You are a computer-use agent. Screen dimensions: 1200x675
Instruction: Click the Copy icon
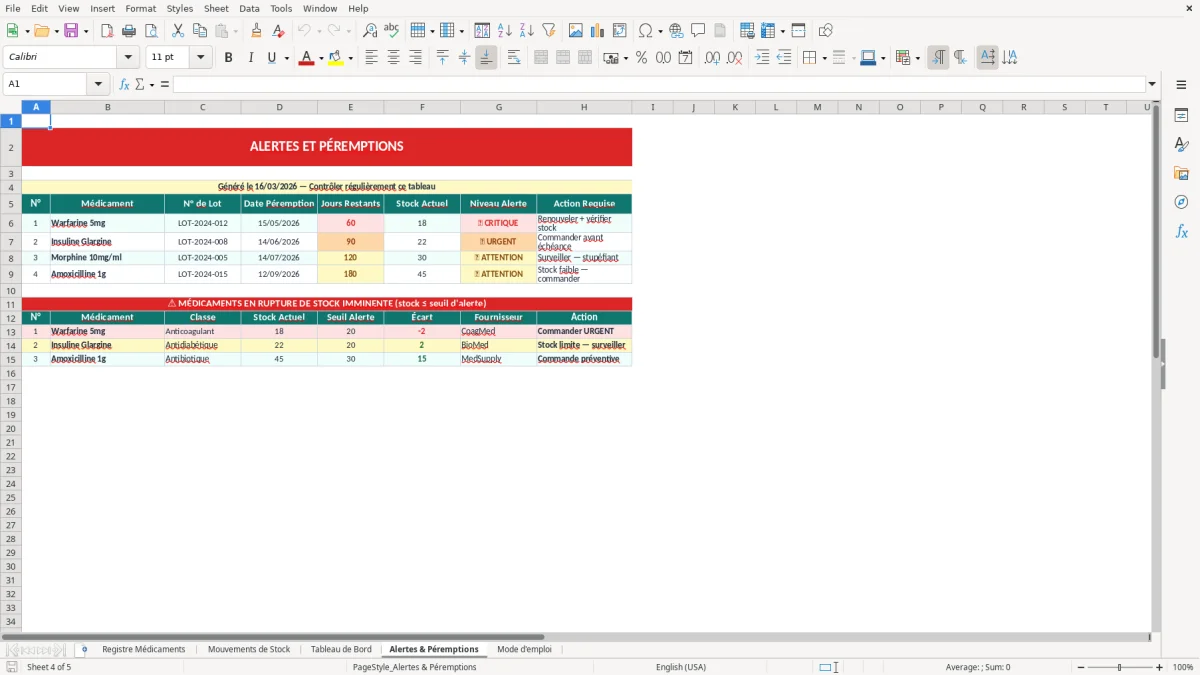point(200,30)
